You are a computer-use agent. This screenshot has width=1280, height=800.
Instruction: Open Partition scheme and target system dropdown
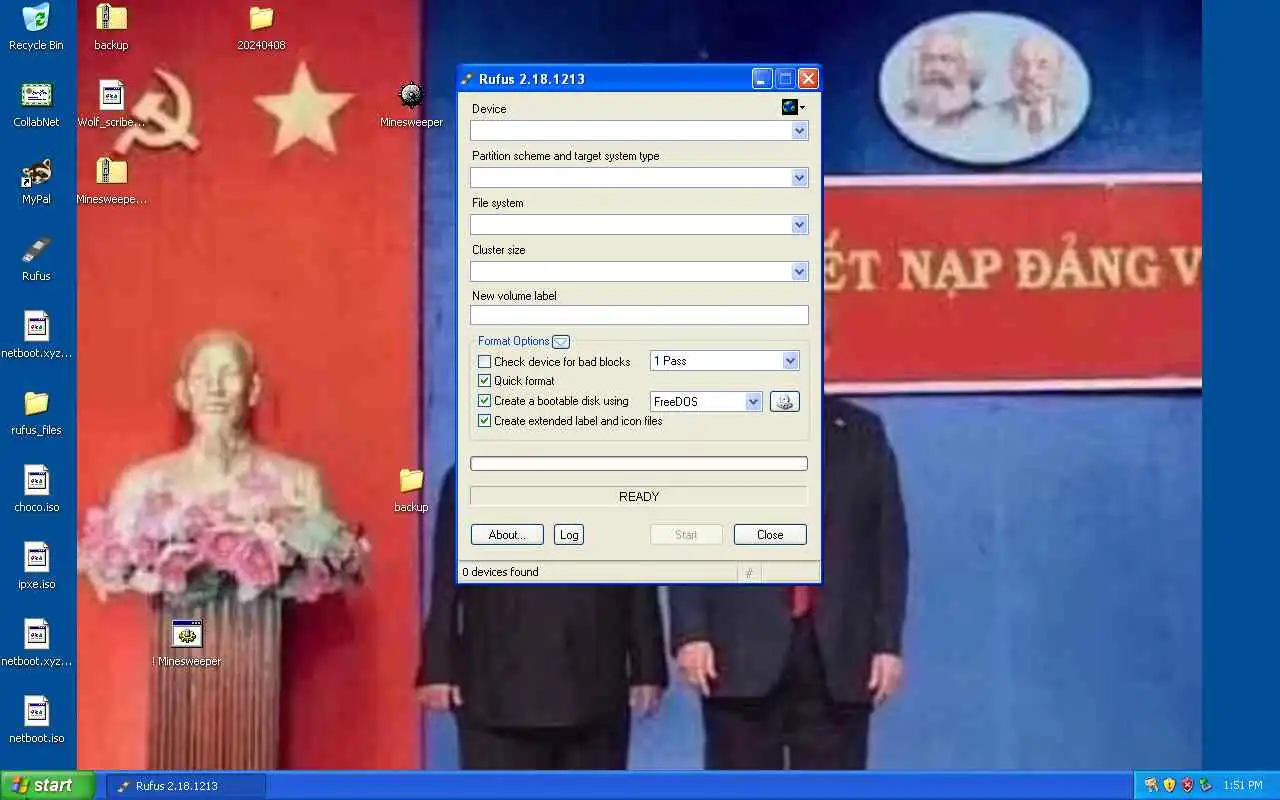639,178
